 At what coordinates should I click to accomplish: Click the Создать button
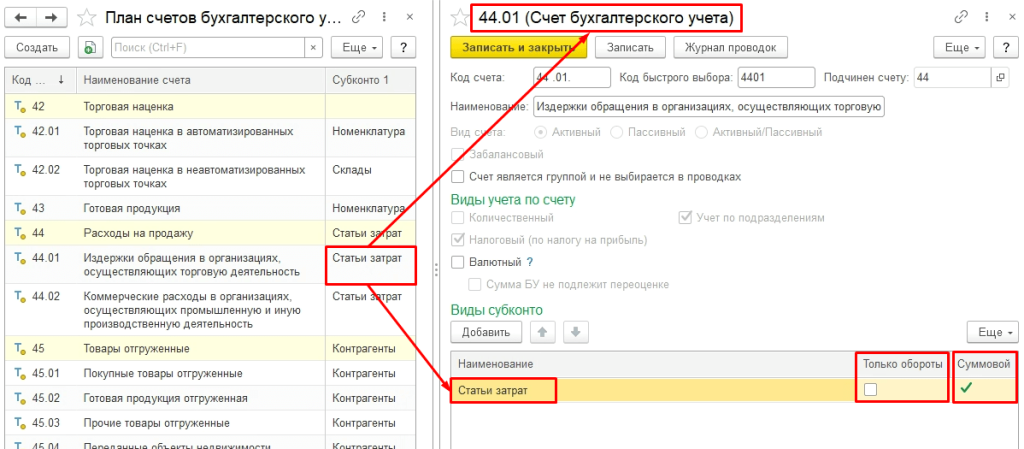37,48
